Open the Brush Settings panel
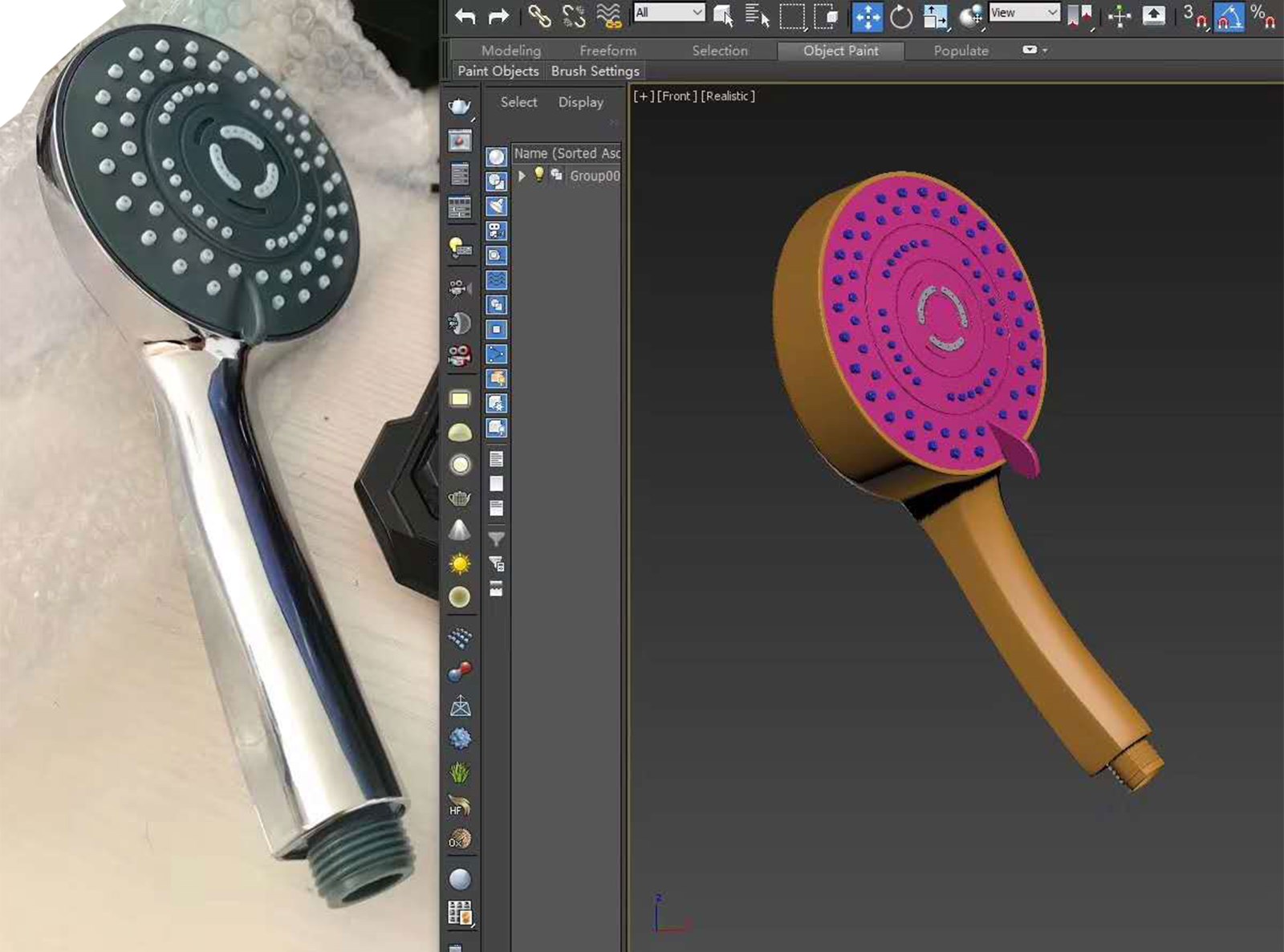 (x=595, y=71)
